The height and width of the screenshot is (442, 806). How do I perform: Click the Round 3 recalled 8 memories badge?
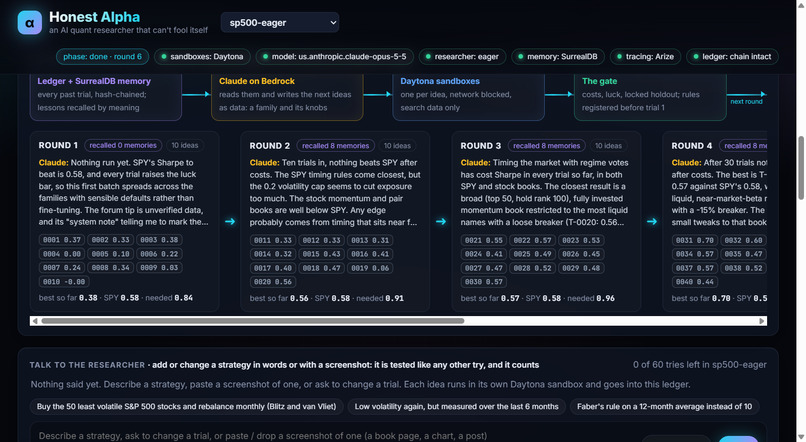(546, 146)
